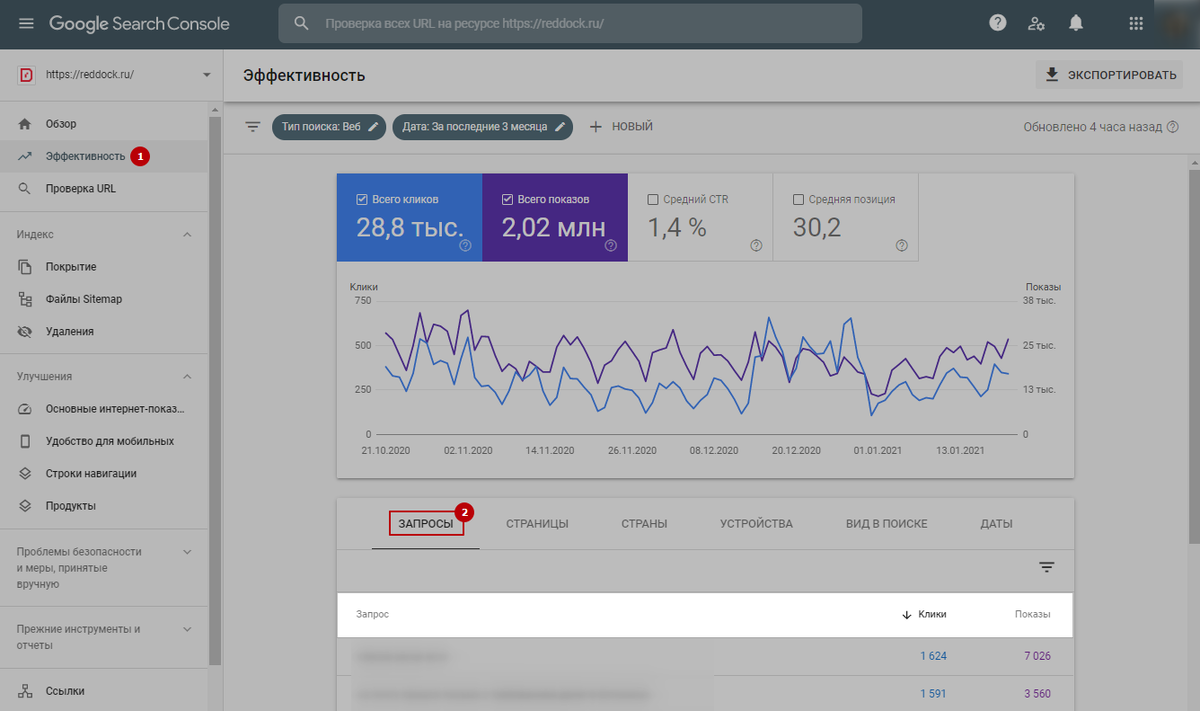Screen dimensions: 1200x711
Task: Toggle the Всего показов checkbox
Action: 508,199
